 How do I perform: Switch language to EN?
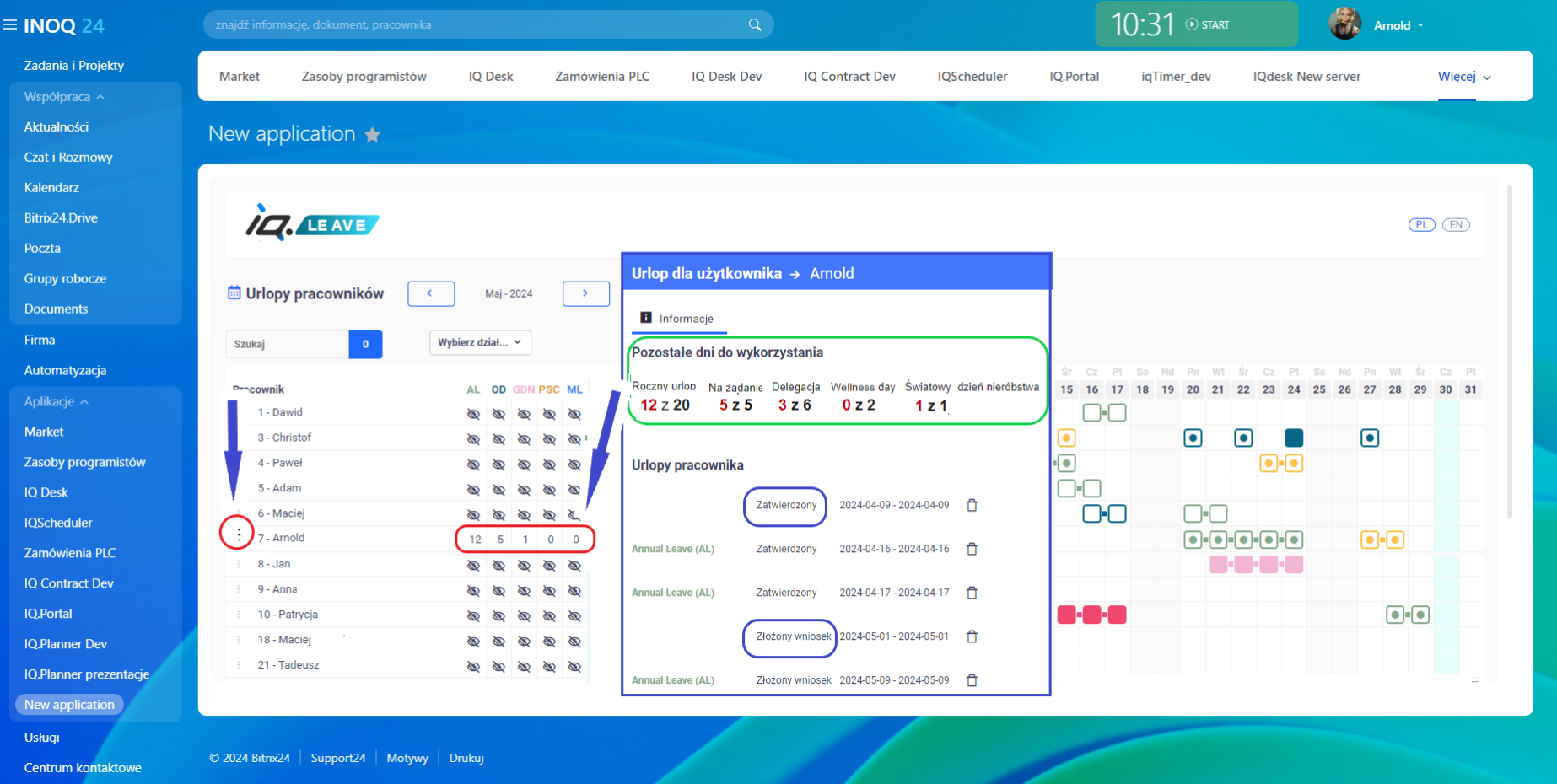point(1456,225)
